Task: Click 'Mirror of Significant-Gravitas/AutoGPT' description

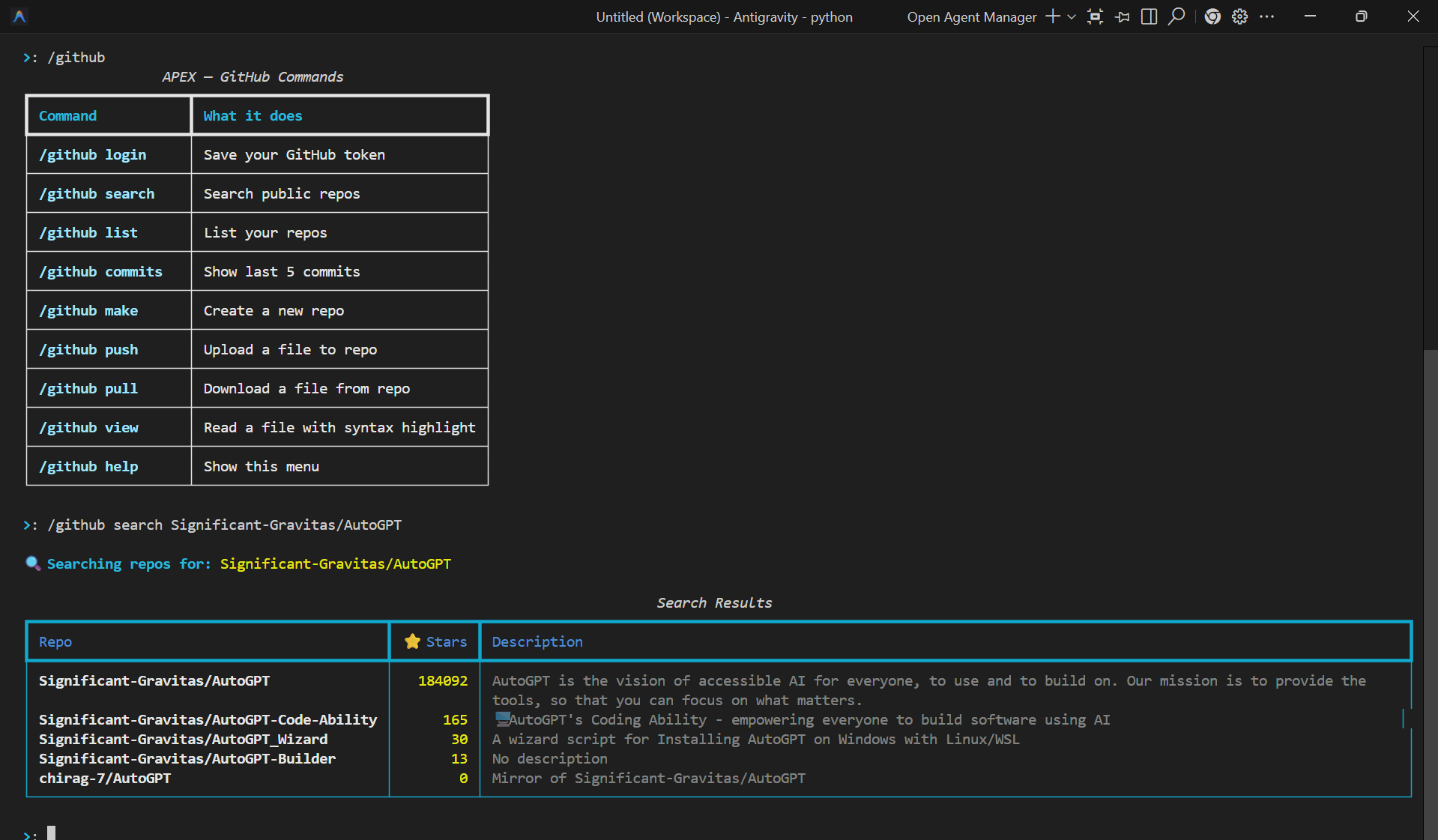Action: [649, 778]
